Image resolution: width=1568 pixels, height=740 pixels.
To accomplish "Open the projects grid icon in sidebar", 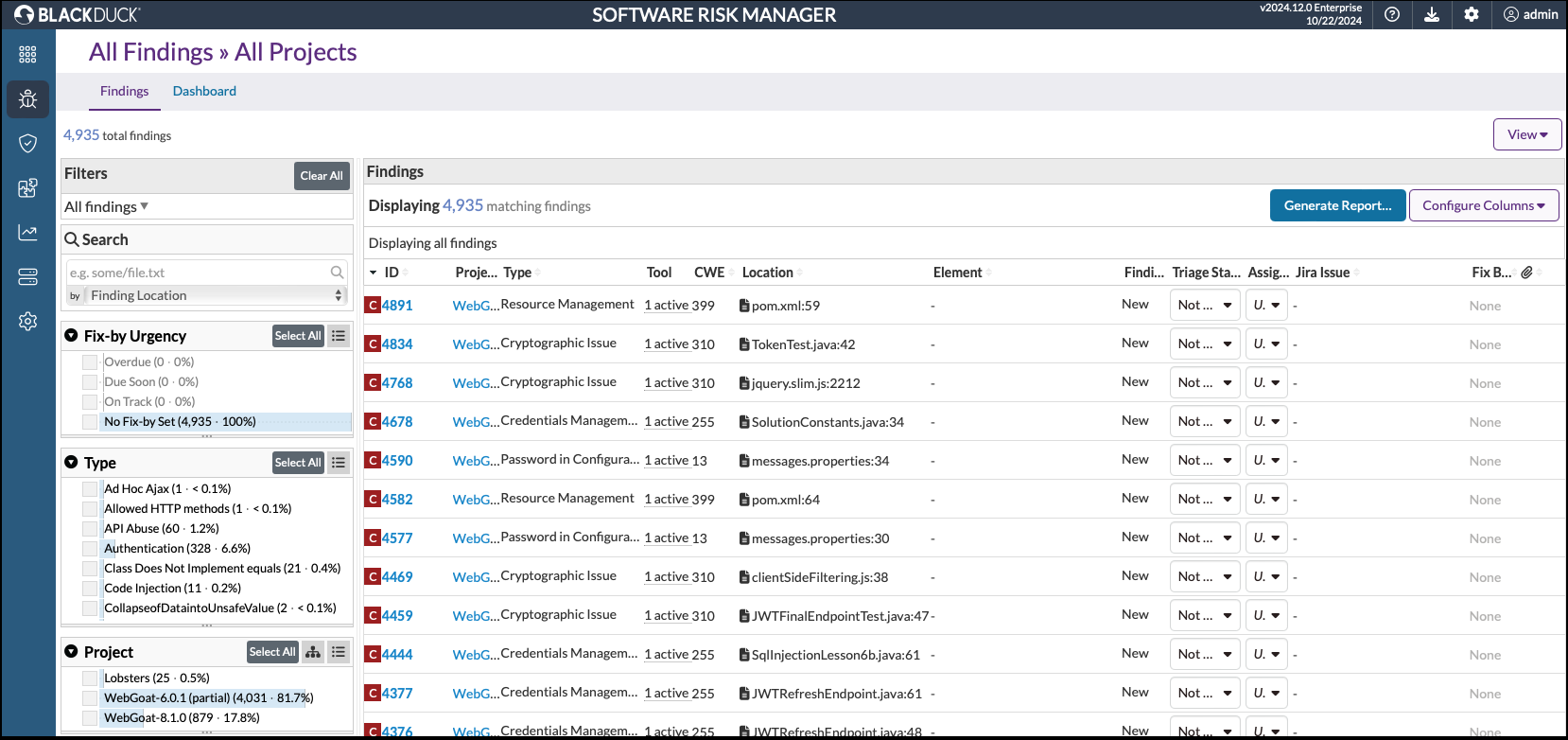I will pyautogui.click(x=27, y=55).
